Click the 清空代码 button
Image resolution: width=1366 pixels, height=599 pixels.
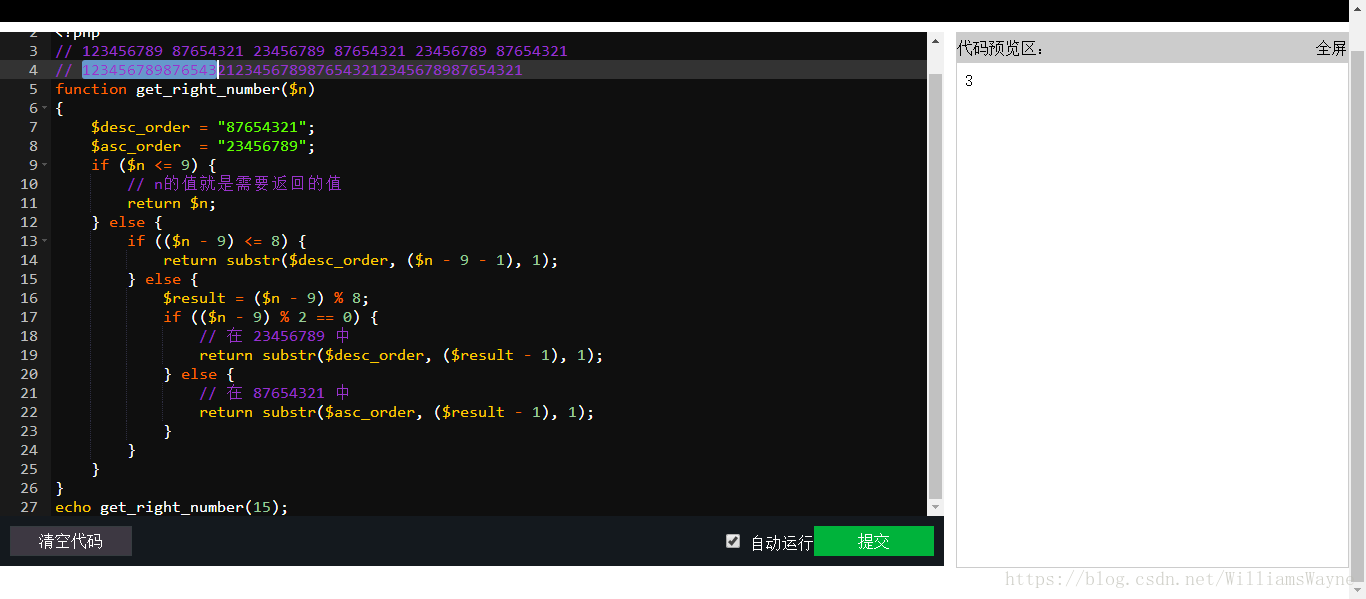pos(70,541)
